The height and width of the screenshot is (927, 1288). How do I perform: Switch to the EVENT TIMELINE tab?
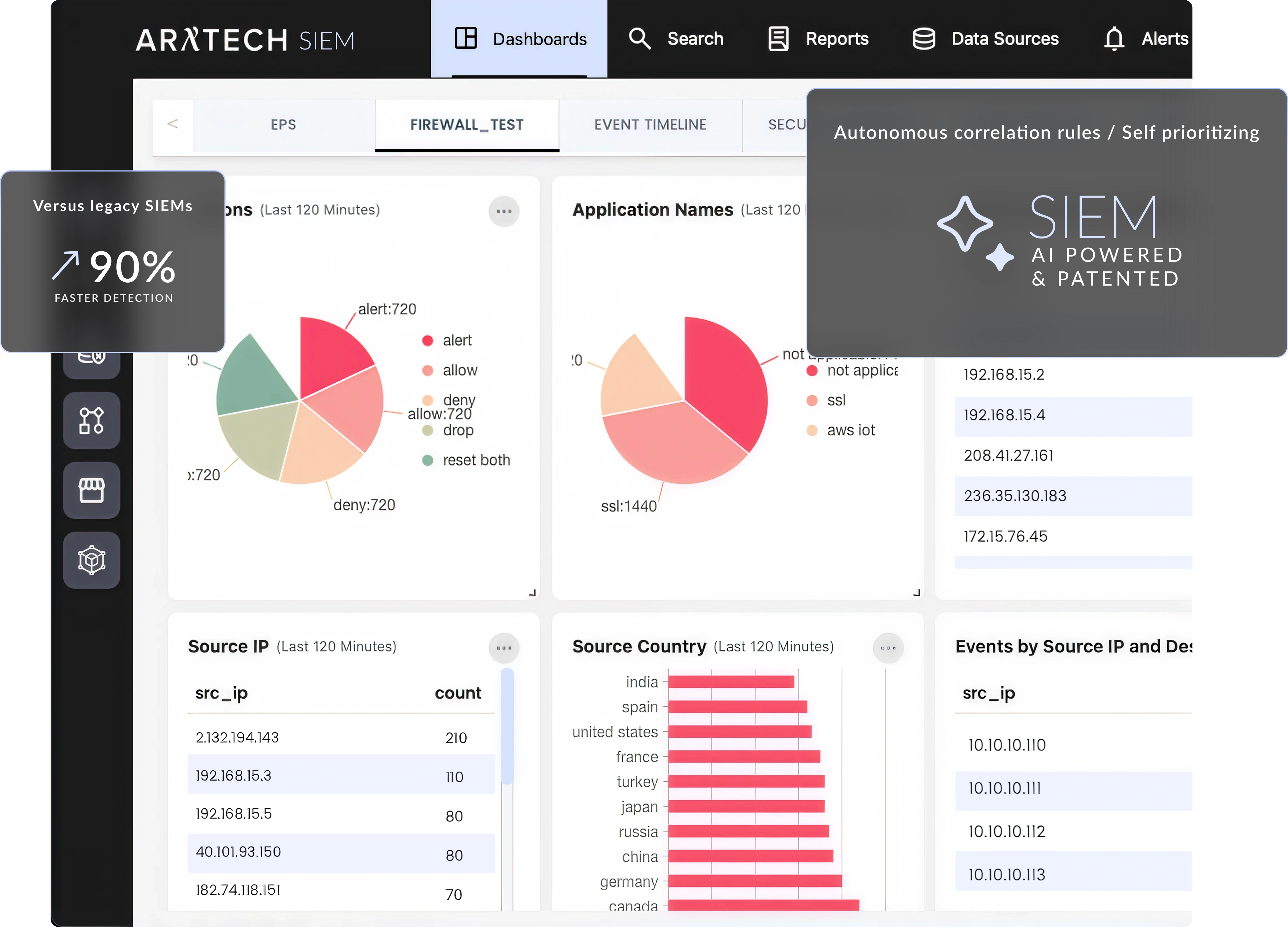pyautogui.click(x=650, y=125)
